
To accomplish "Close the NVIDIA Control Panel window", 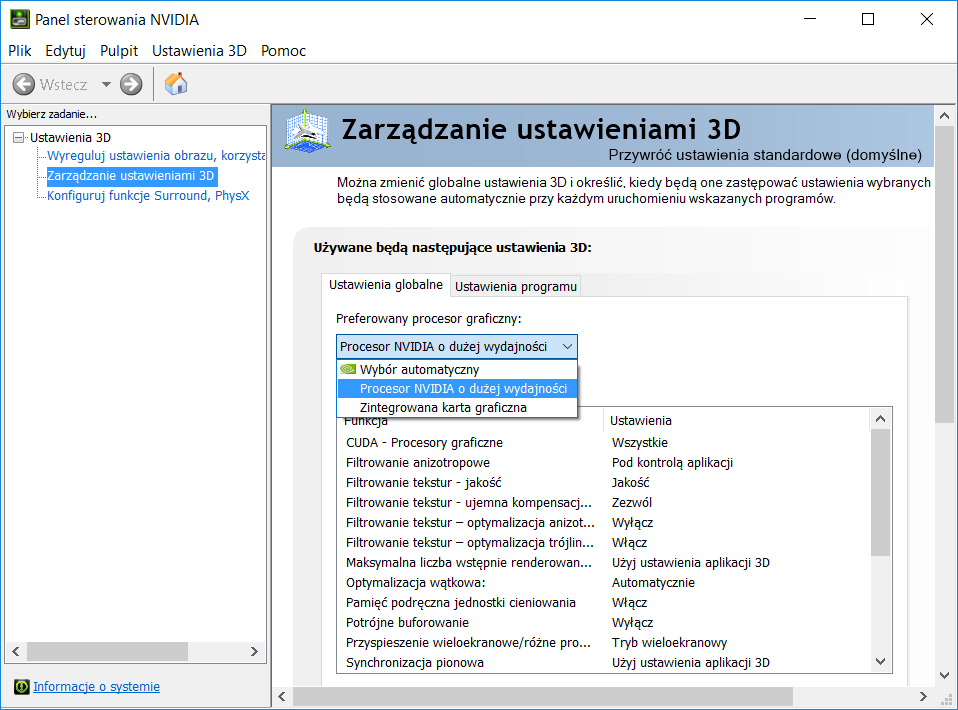I will coord(927,20).
